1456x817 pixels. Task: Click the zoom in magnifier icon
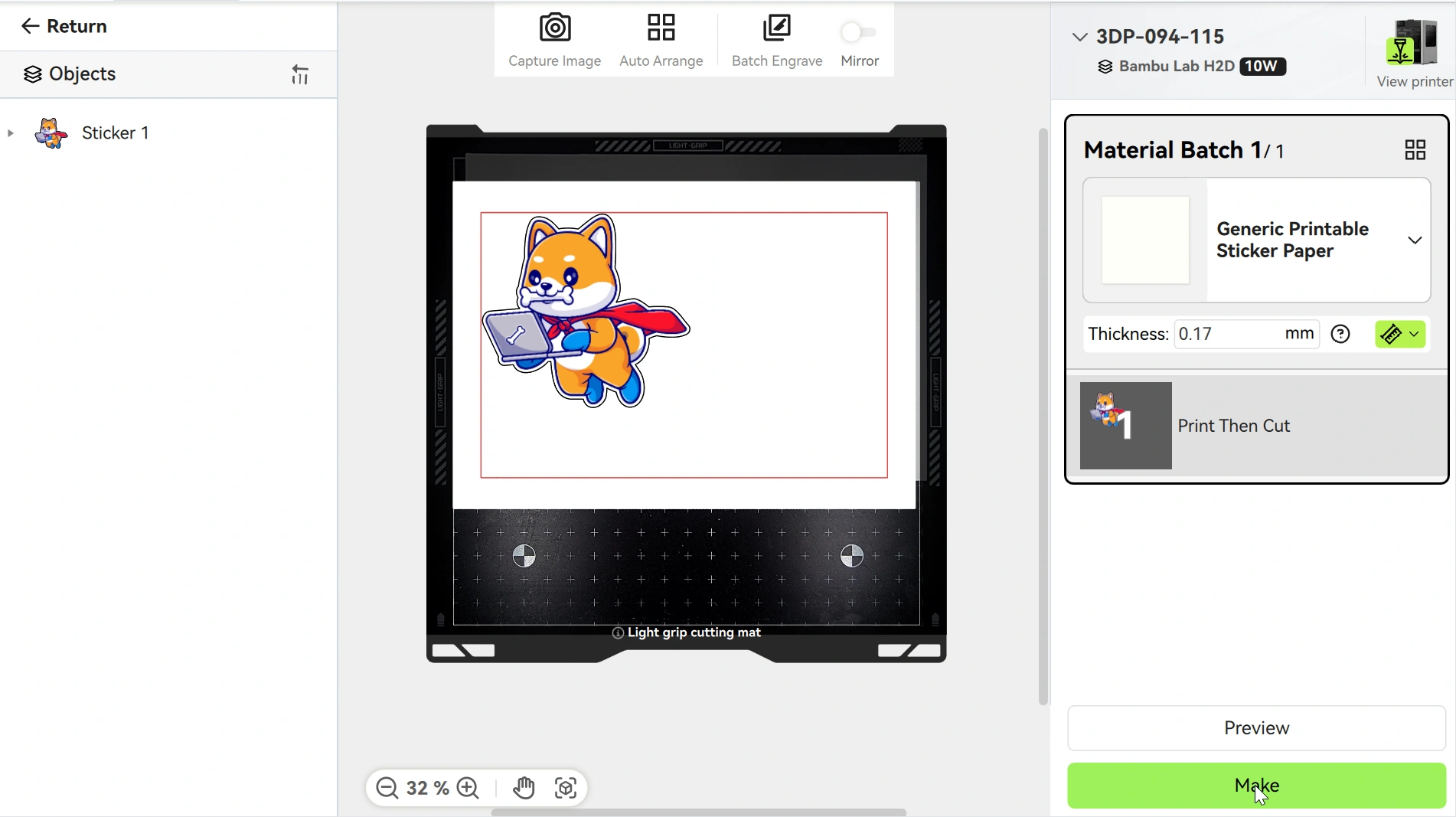468,788
